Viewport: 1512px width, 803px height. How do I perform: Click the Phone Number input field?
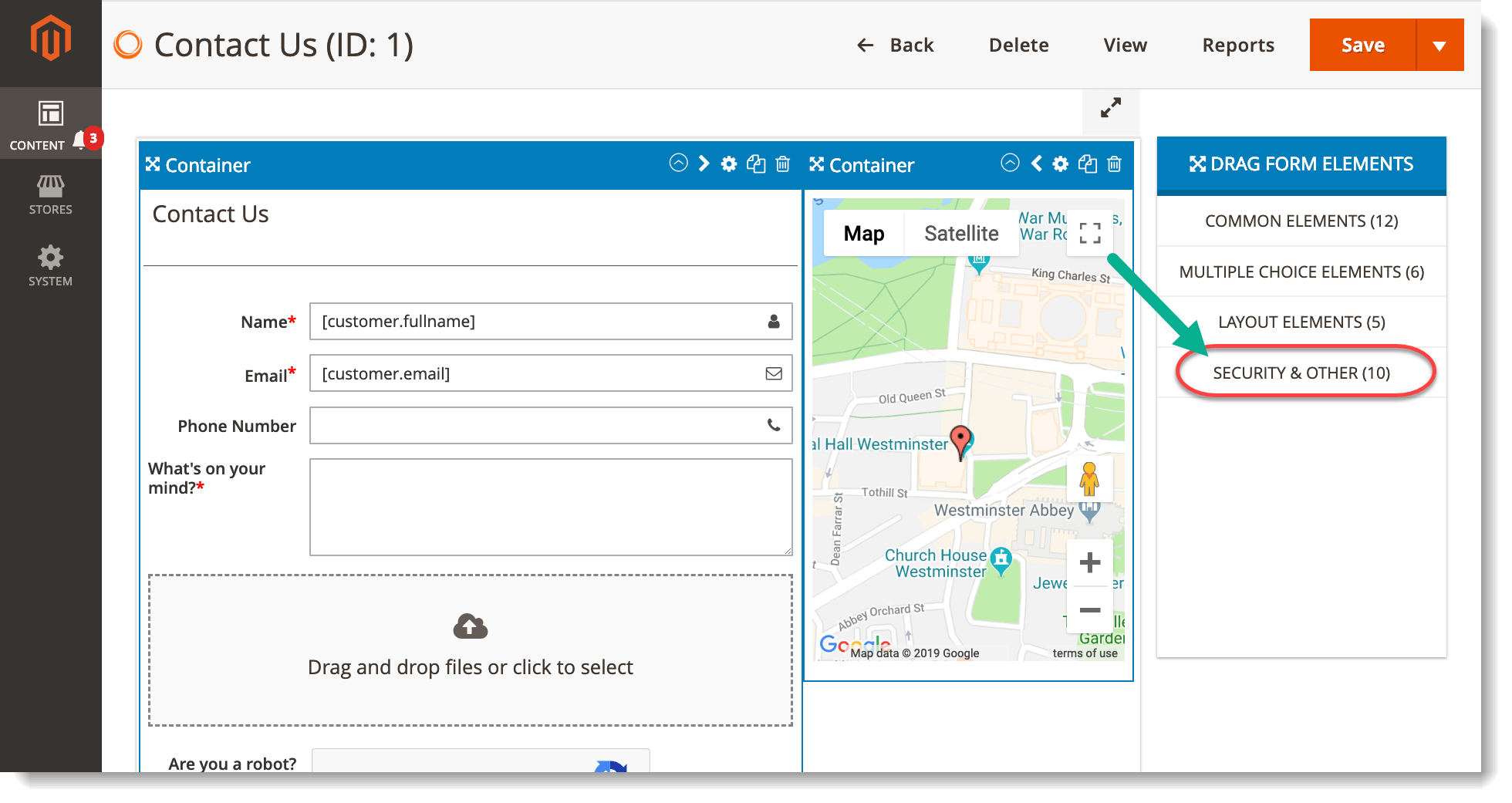[x=550, y=425]
